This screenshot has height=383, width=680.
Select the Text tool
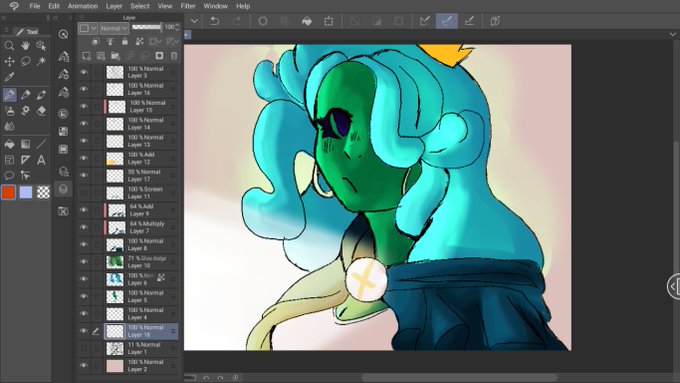41,160
